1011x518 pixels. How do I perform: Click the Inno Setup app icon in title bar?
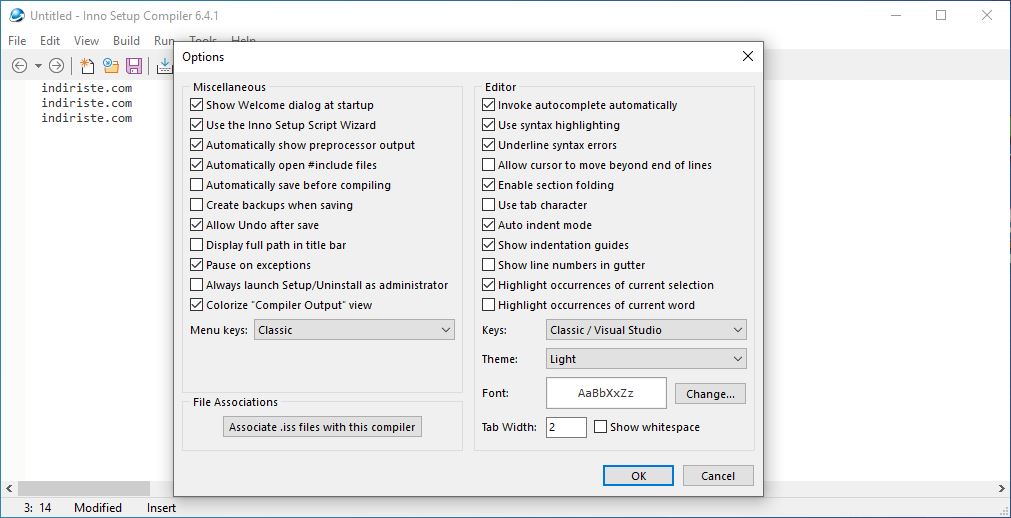pyautogui.click(x=17, y=15)
